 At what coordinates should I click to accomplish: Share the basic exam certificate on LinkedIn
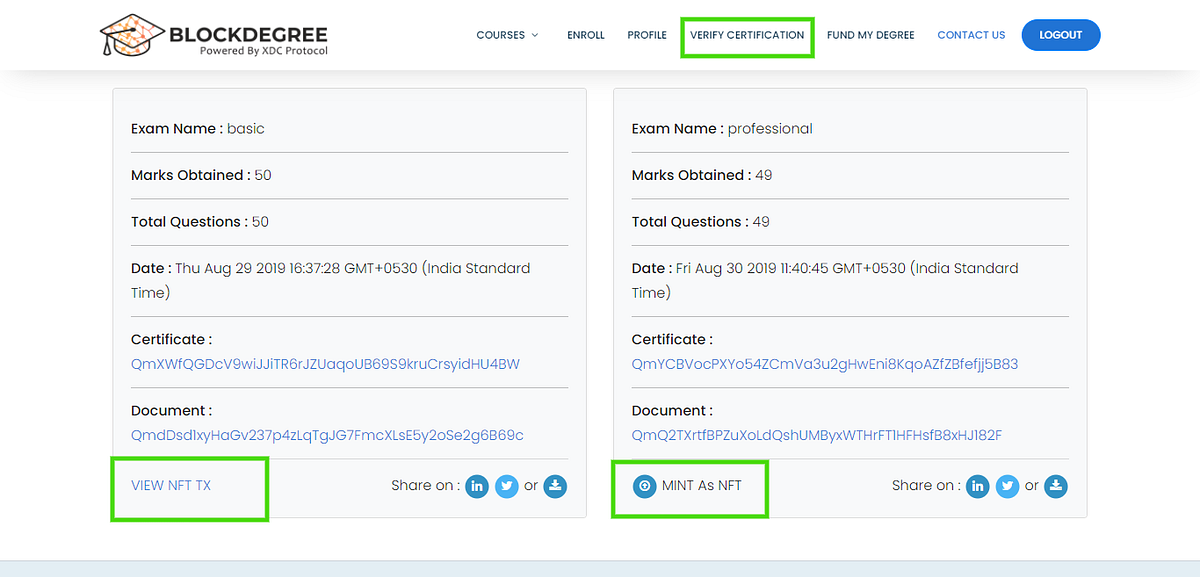click(477, 486)
